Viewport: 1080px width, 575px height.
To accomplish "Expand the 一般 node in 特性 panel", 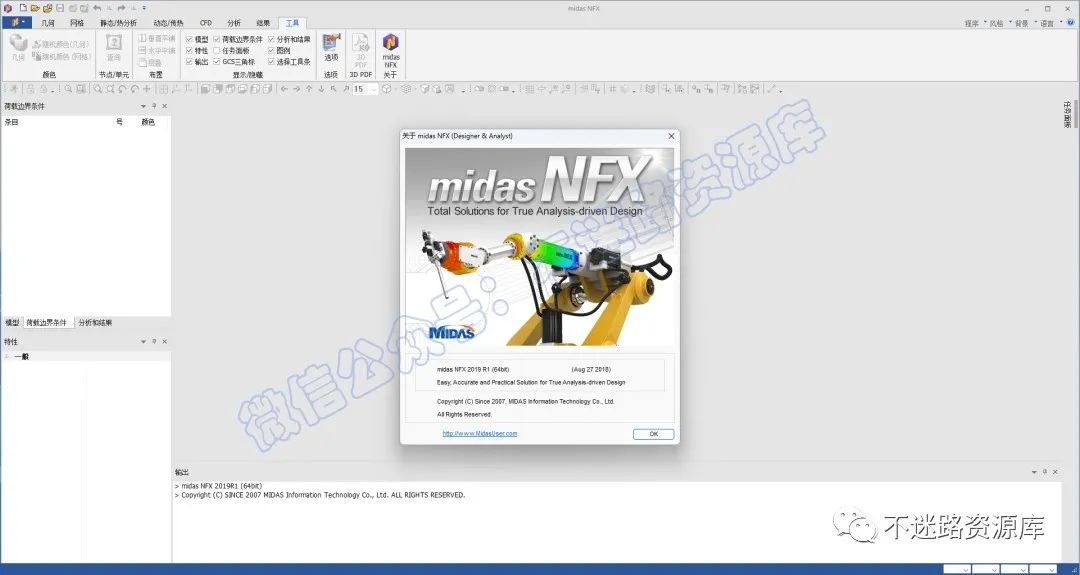I will point(7,357).
